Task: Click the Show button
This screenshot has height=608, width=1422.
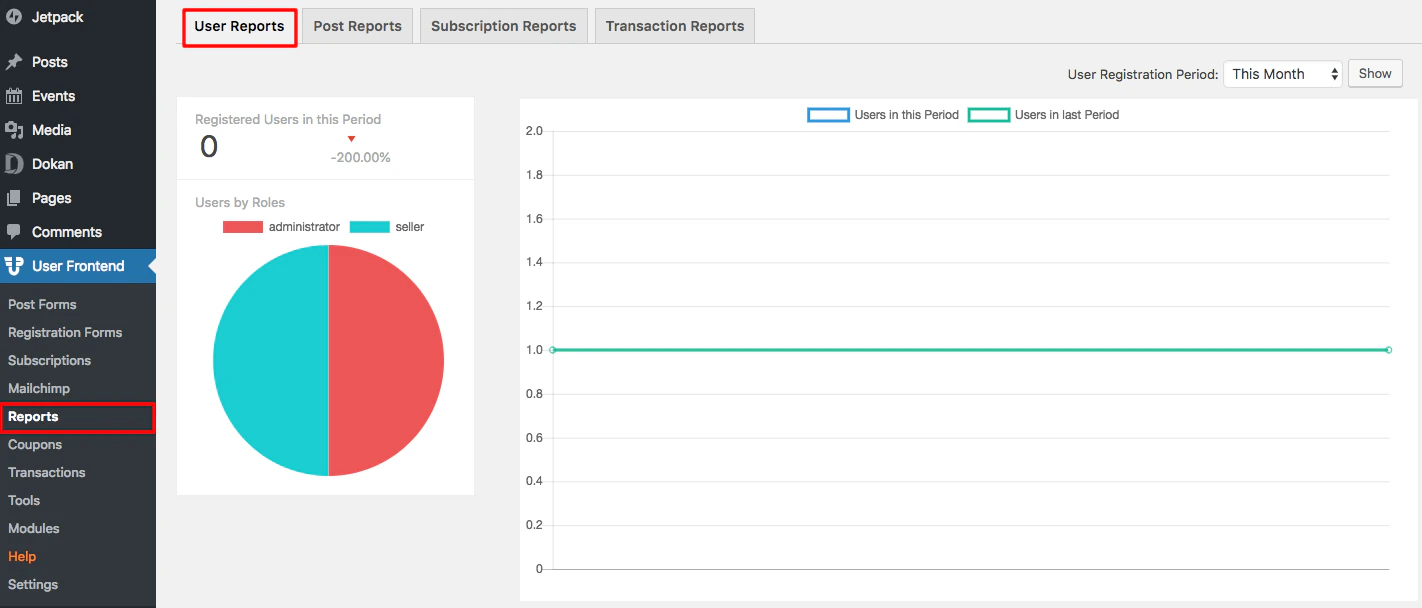Action: point(1375,74)
